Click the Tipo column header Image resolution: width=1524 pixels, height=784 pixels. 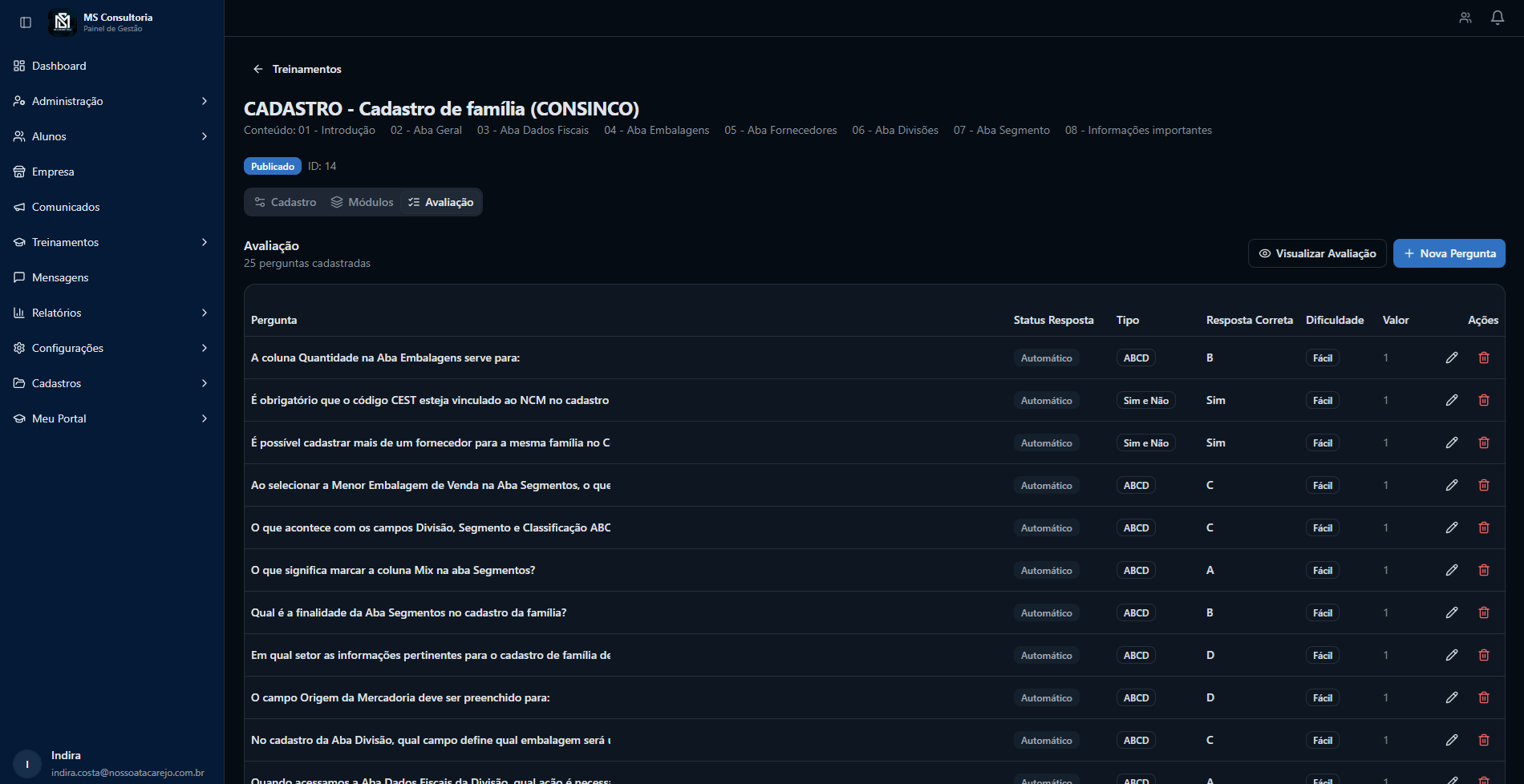tap(1128, 320)
